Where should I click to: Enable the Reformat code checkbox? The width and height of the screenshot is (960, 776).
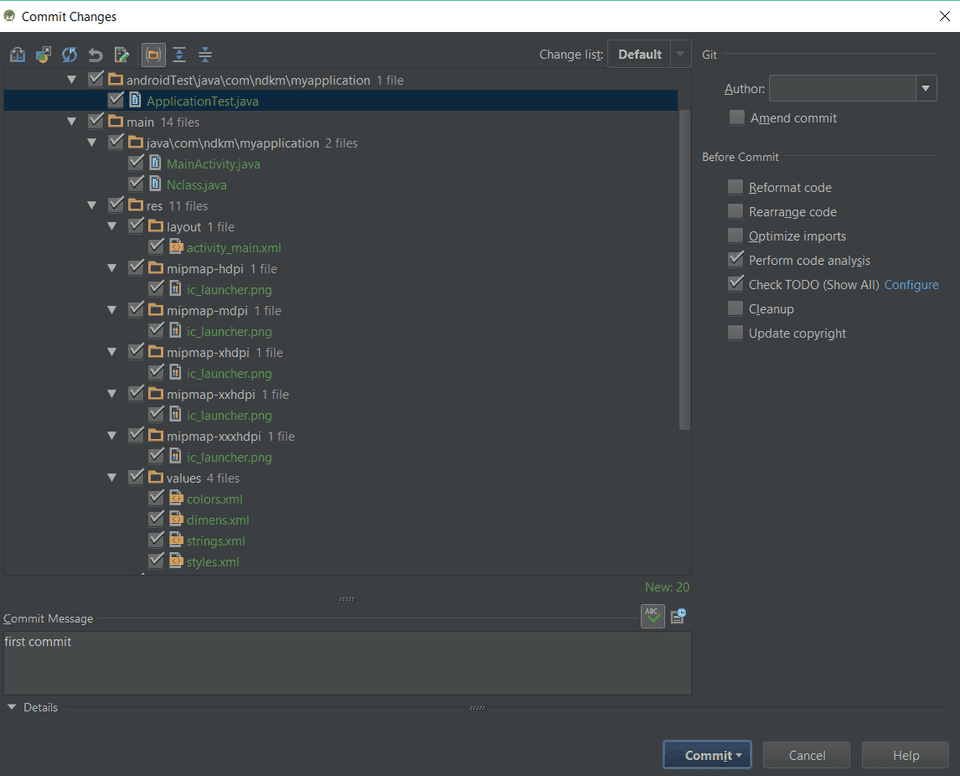pos(736,187)
